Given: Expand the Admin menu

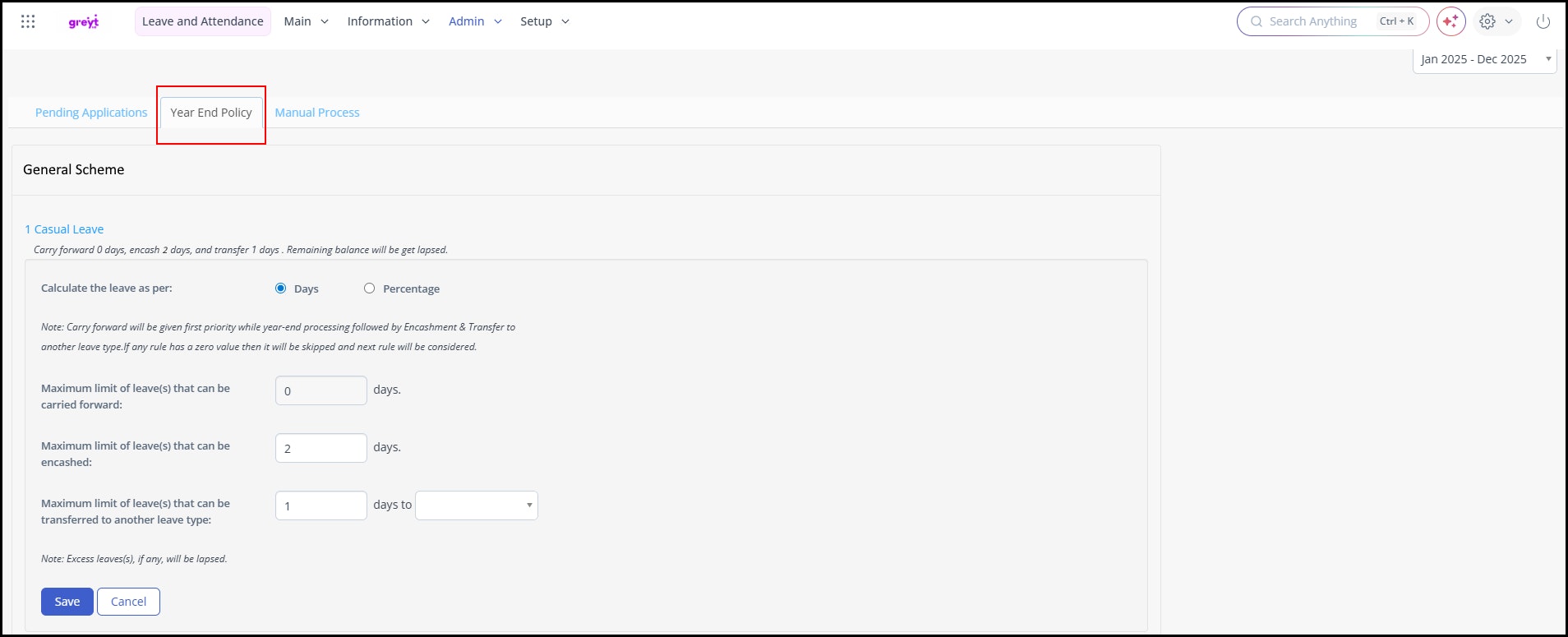Looking at the screenshot, I should (x=475, y=21).
